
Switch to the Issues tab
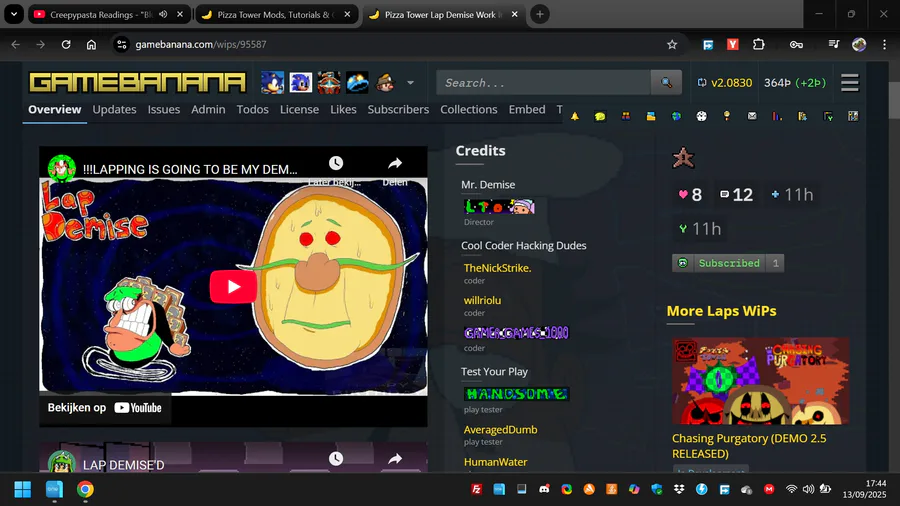164,109
